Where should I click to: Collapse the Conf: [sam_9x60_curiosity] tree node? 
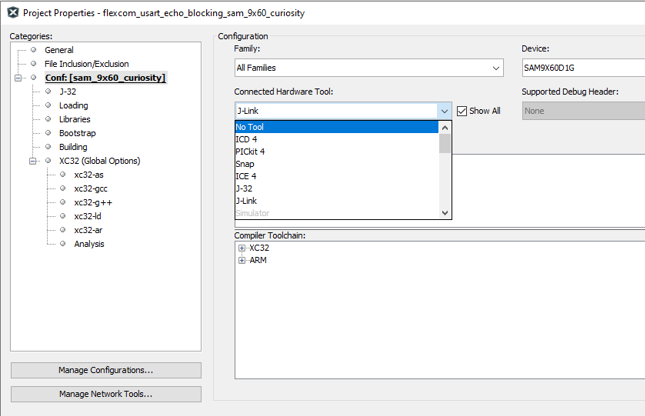click(18, 78)
